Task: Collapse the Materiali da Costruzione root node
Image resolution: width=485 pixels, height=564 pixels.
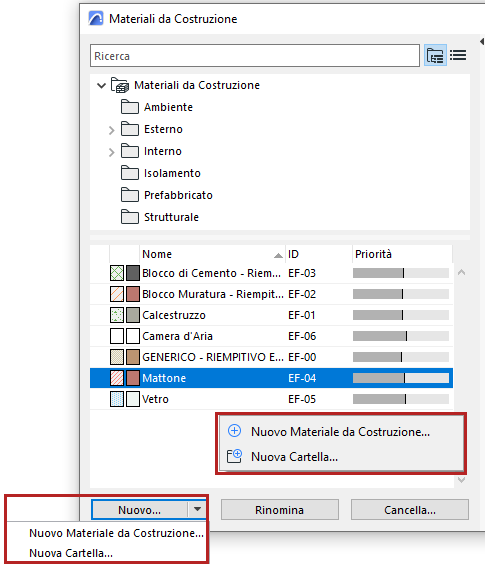Action: click(x=101, y=86)
